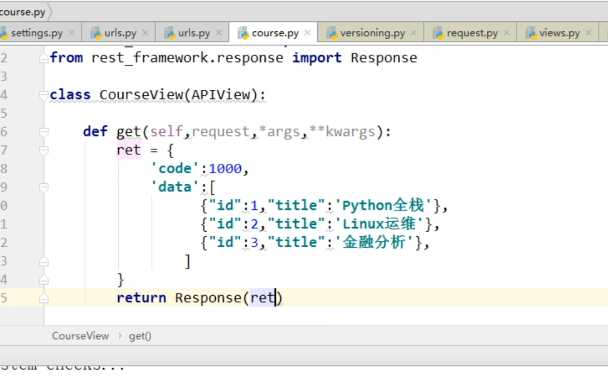
Task: Collapse the get method fold marker
Action: click(x=43, y=132)
